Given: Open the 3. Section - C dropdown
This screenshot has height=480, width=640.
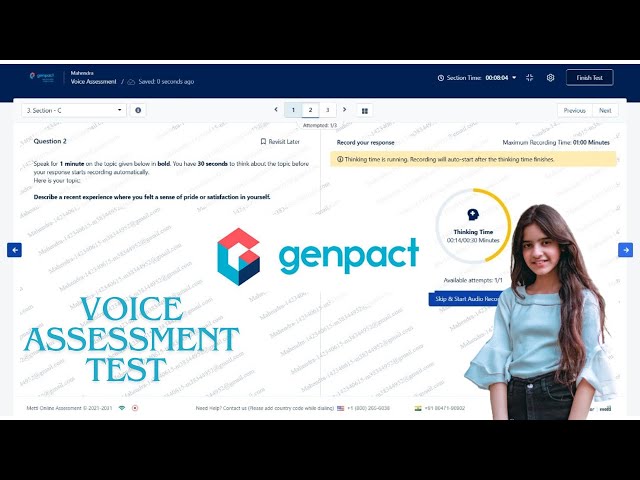Looking at the screenshot, I should 74,110.
